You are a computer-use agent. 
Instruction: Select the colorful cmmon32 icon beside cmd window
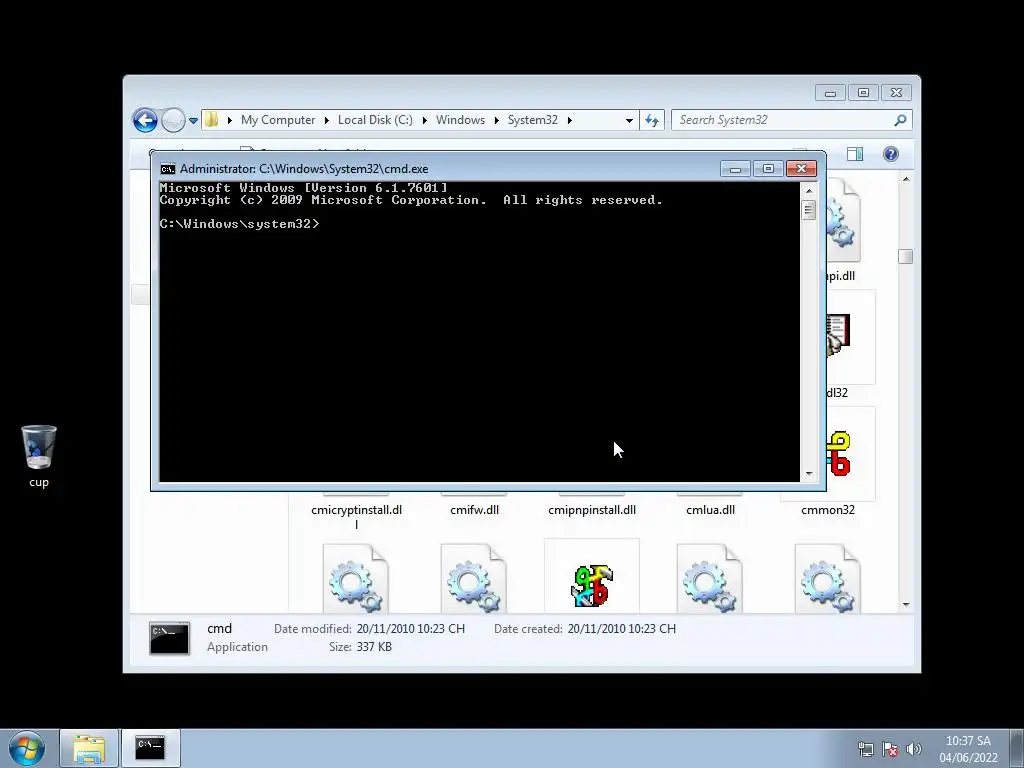[x=839, y=453]
